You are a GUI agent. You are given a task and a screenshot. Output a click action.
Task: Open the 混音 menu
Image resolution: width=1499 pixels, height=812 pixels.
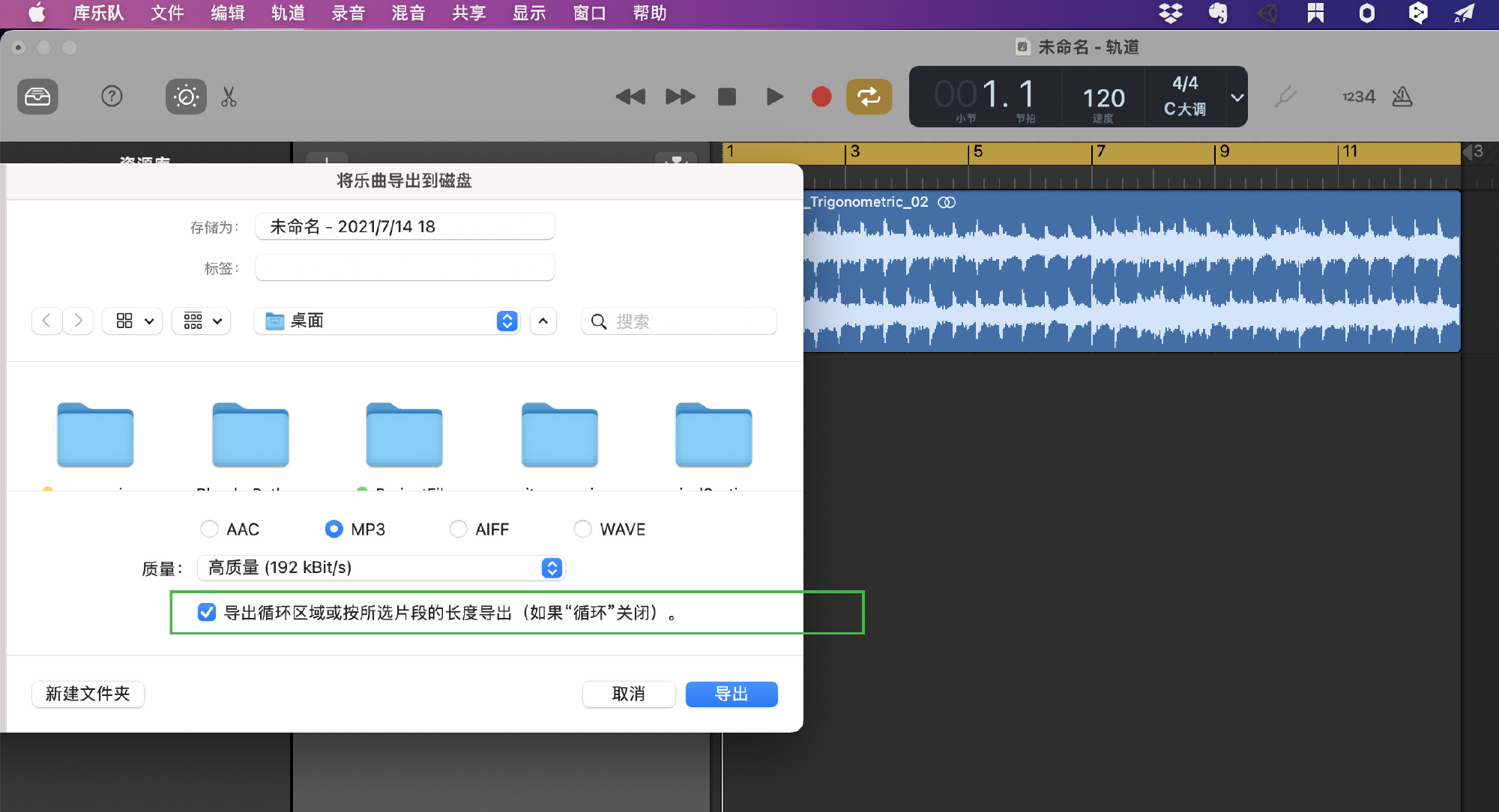pyautogui.click(x=408, y=13)
